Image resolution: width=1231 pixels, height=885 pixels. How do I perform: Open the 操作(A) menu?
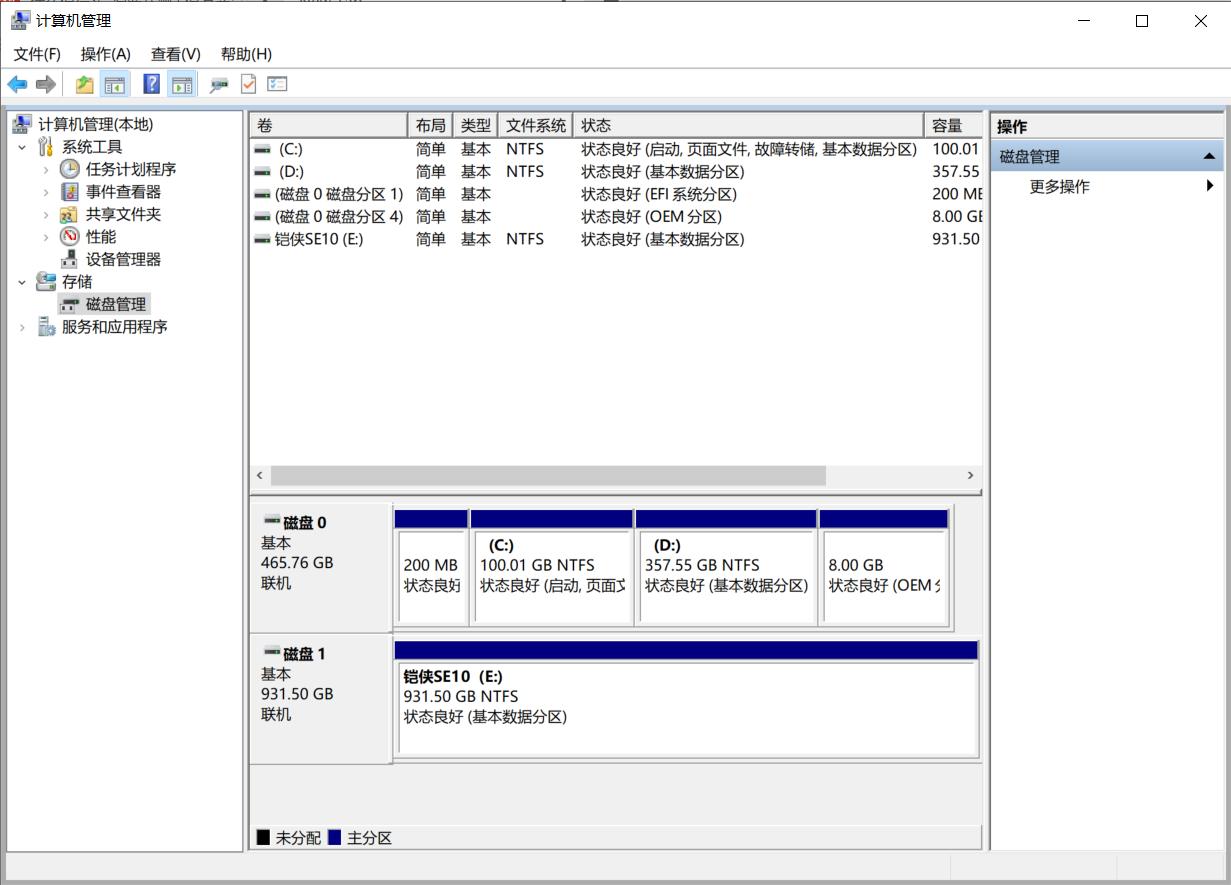point(104,54)
